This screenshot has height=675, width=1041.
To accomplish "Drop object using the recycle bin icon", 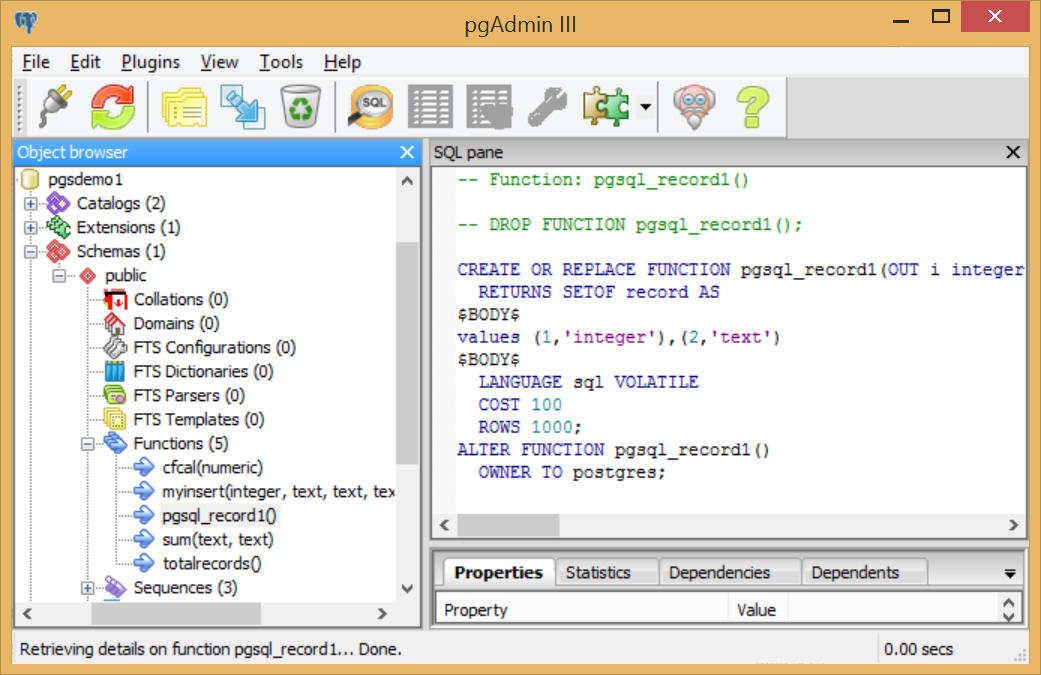I will 301,106.
